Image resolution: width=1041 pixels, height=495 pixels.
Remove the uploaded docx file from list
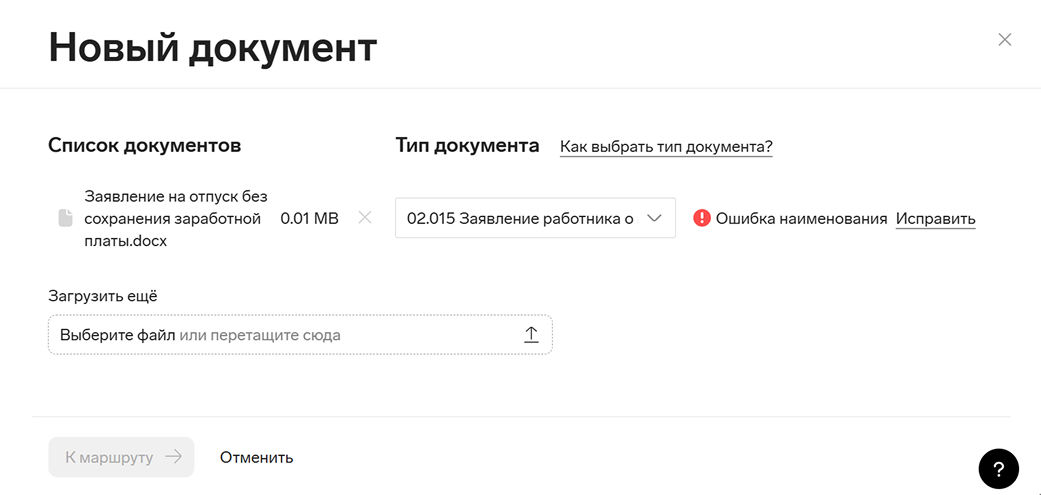[364, 218]
